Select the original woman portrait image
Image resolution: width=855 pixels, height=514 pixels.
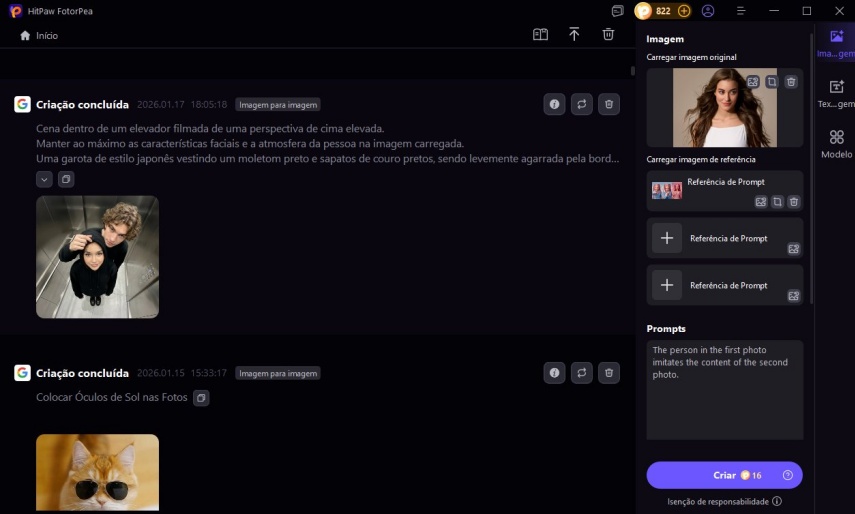pos(725,107)
